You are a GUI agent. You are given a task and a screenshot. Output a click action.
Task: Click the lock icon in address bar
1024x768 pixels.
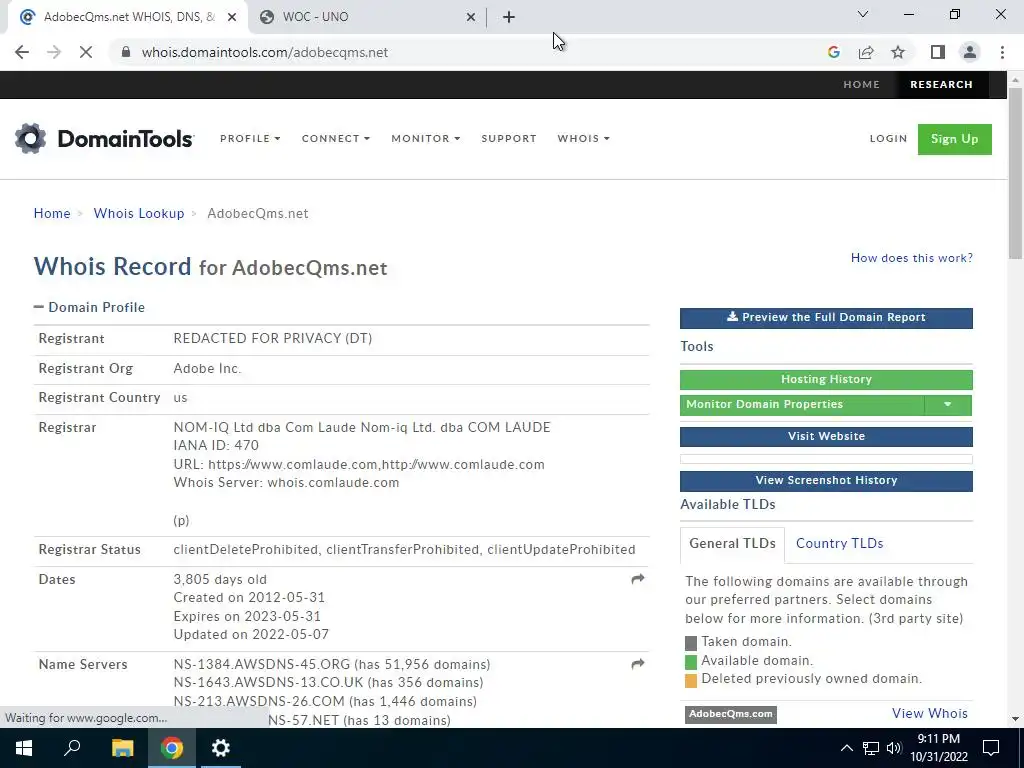[126, 52]
